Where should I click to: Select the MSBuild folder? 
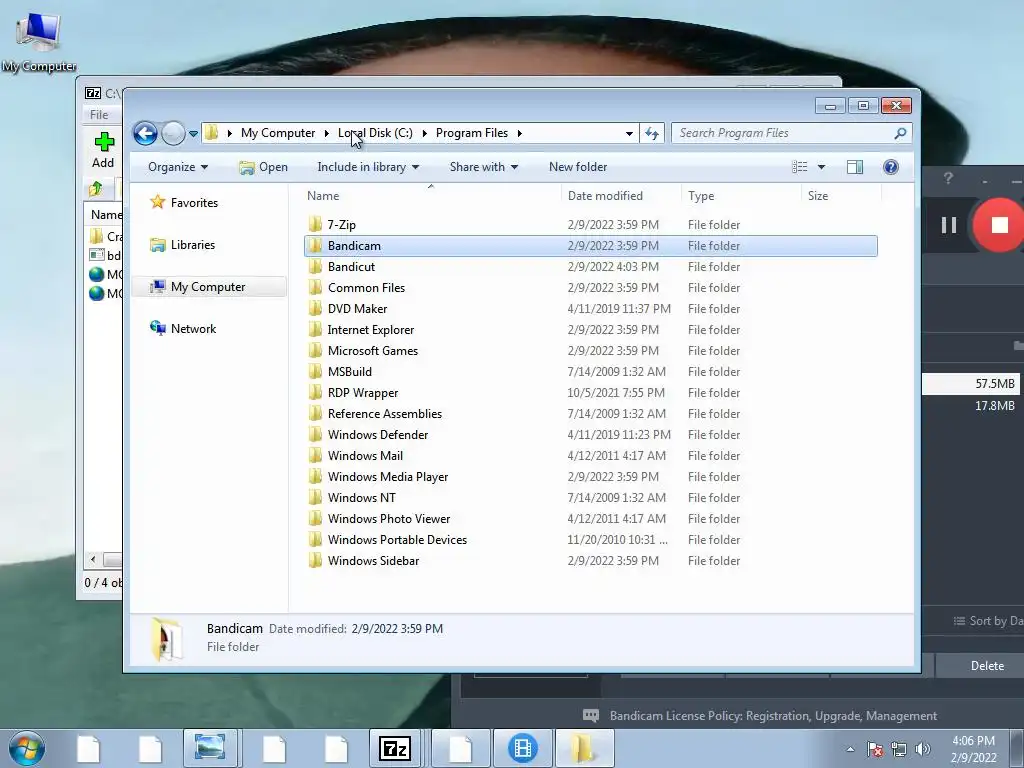[x=349, y=372]
